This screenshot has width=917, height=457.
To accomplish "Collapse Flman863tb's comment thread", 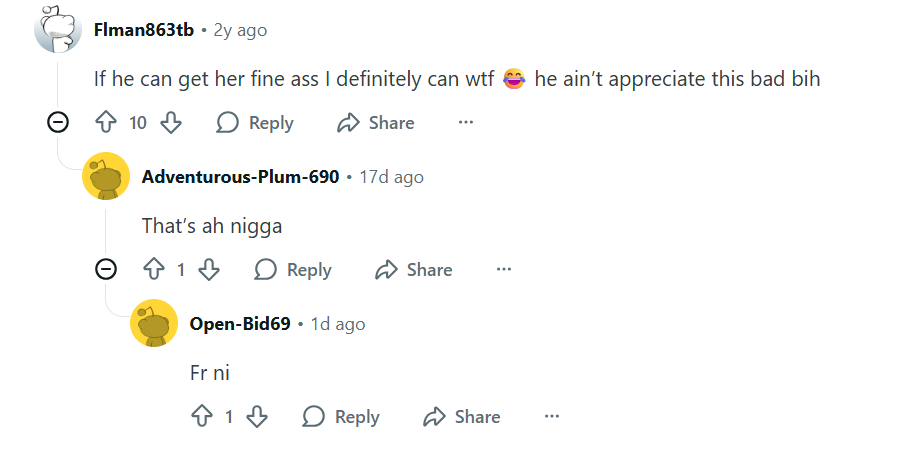I will pos(58,123).
